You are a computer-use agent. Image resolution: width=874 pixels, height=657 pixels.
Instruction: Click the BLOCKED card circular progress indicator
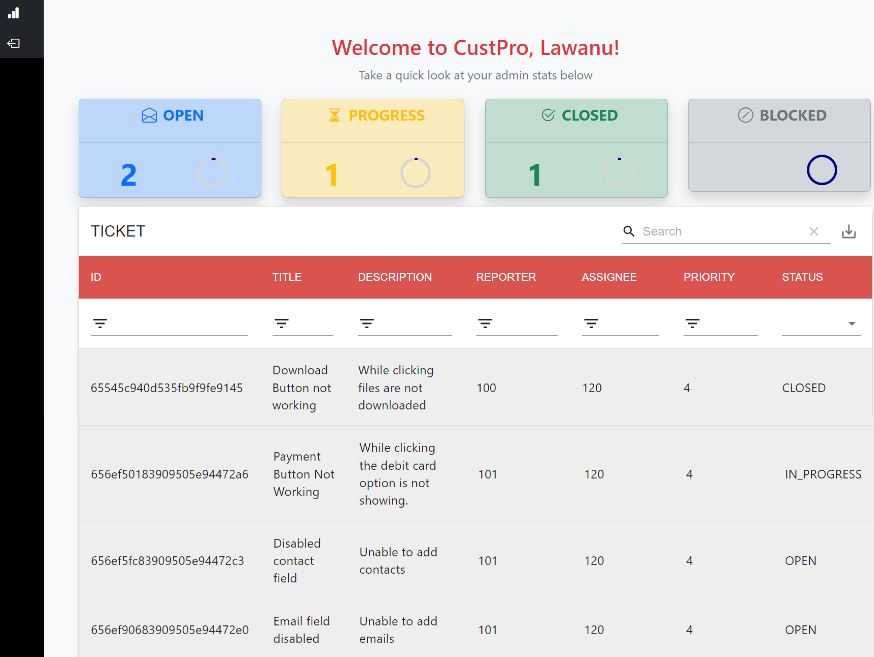coord(822,170)
